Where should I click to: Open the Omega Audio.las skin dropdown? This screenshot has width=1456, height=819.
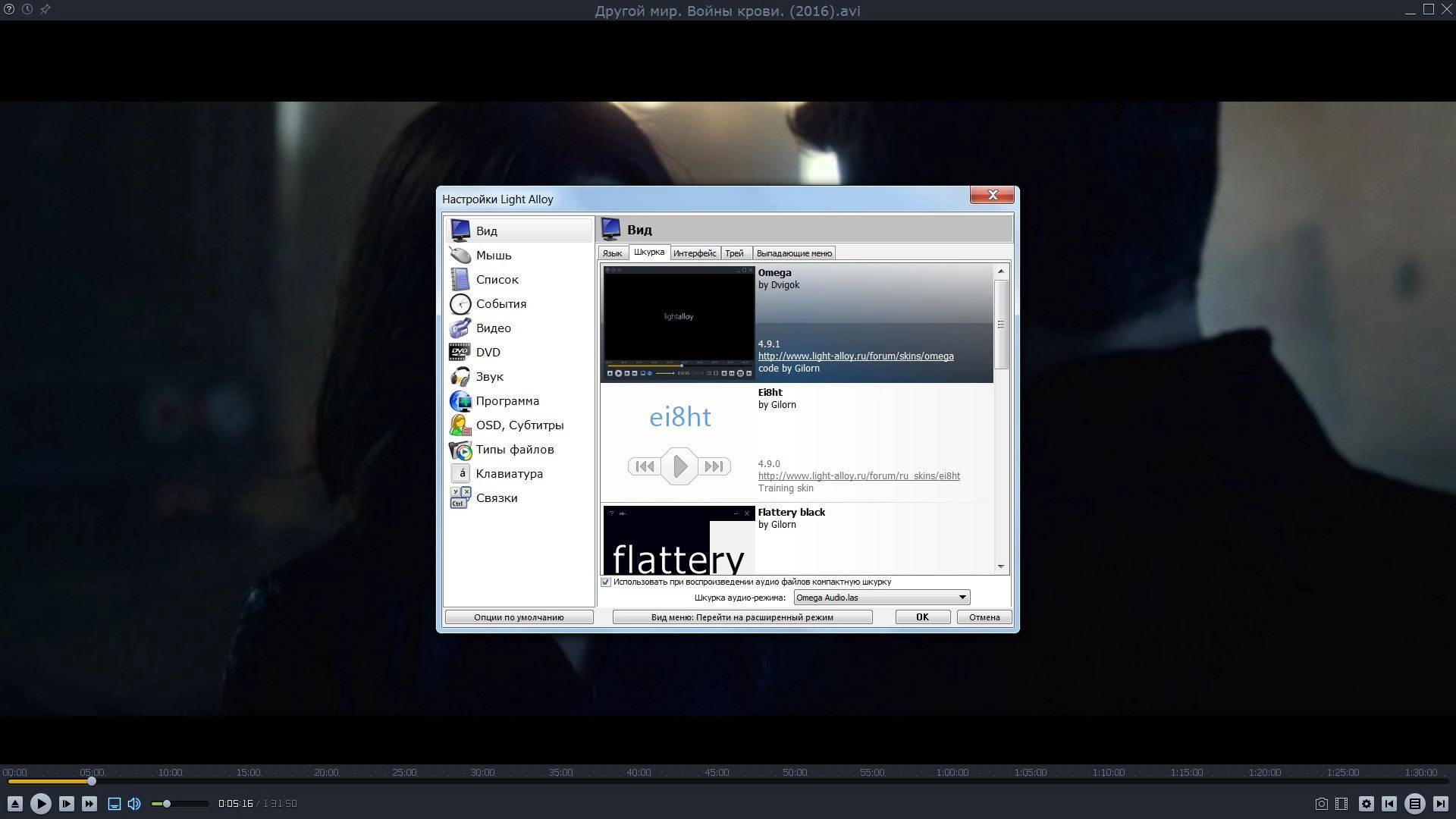[x=882, y=598]
